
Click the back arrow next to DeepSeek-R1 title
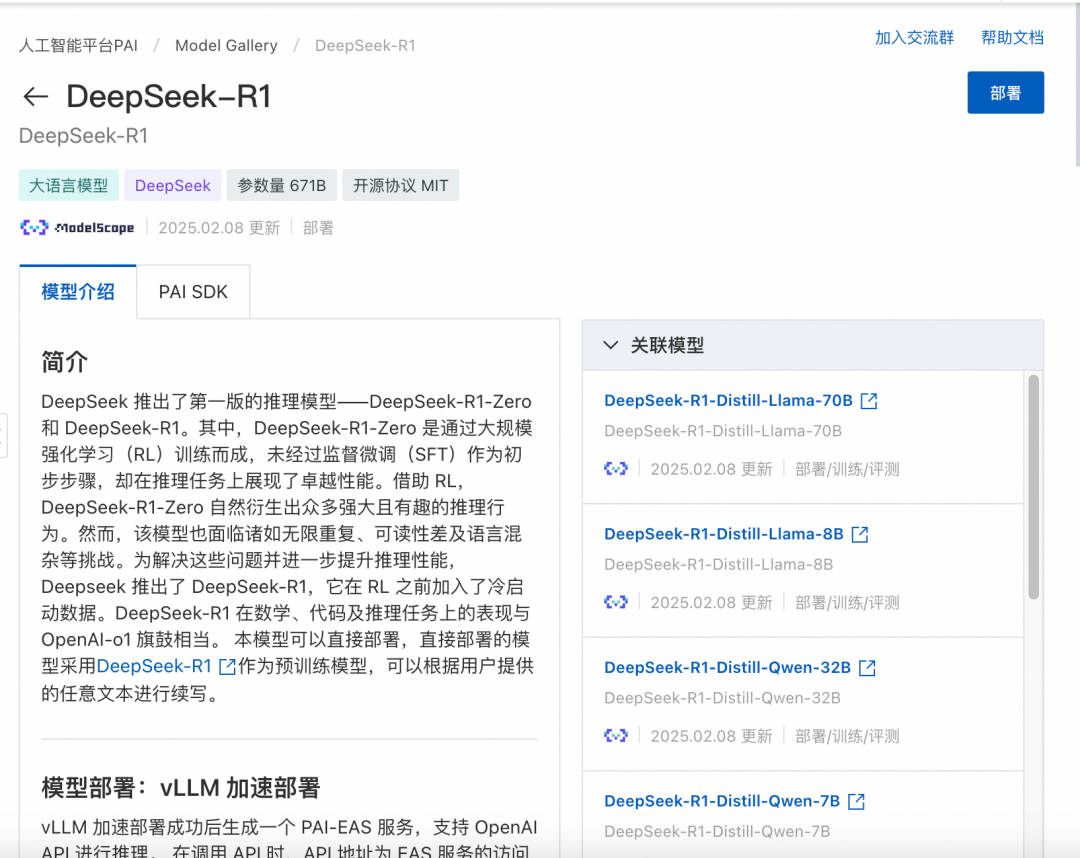click(x=35, y=96)
